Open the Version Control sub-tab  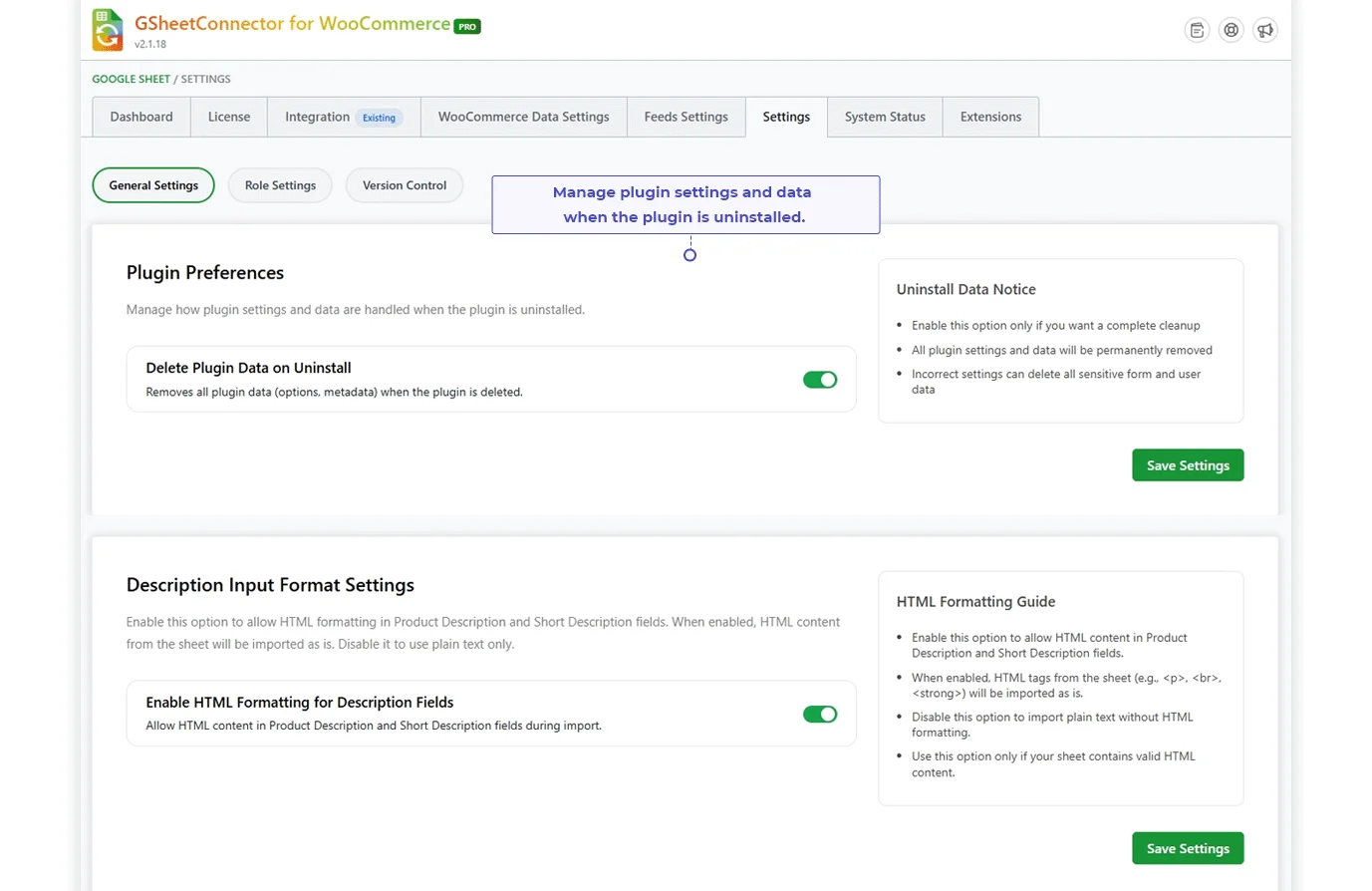[405, 185]
